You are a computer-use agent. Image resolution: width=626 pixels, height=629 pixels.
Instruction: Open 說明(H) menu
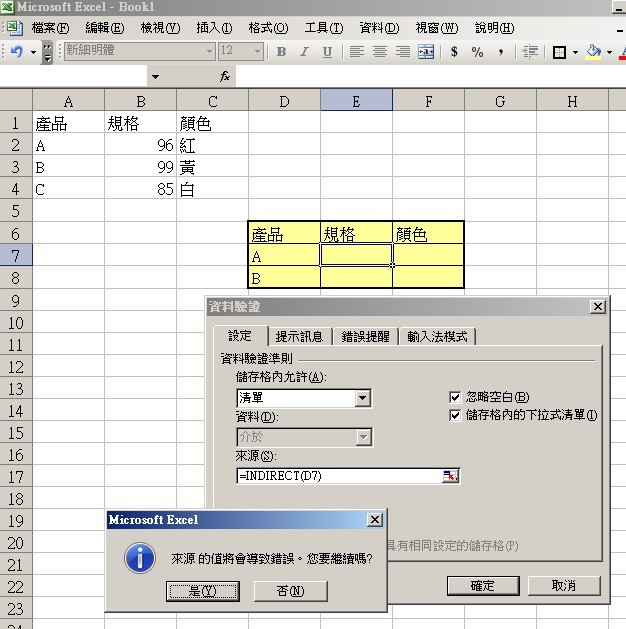tap(494, 28)
